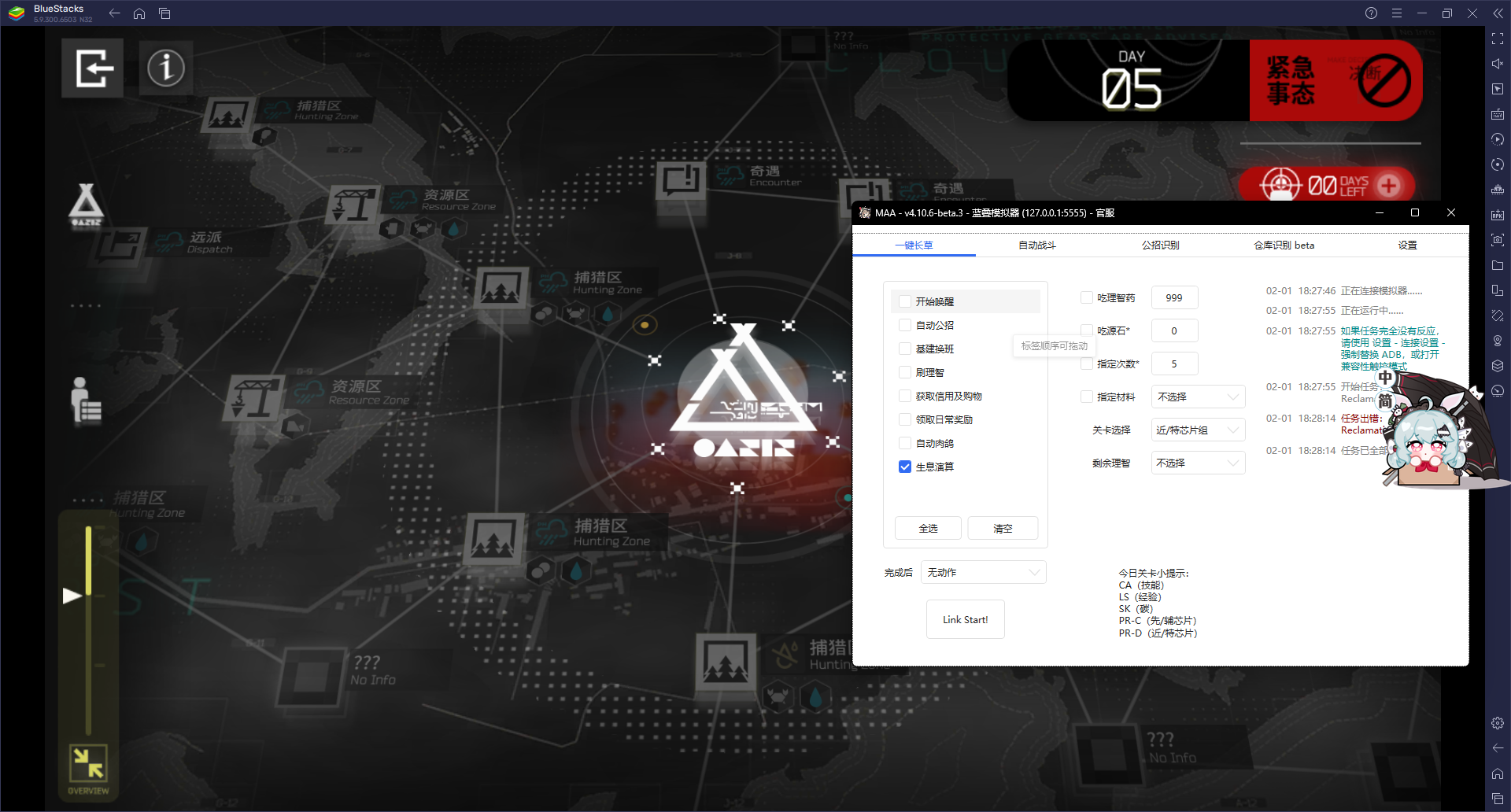Go to BlueStacks home from title bar
Screen dimensions: 1511x812
[x=139, y=13]
